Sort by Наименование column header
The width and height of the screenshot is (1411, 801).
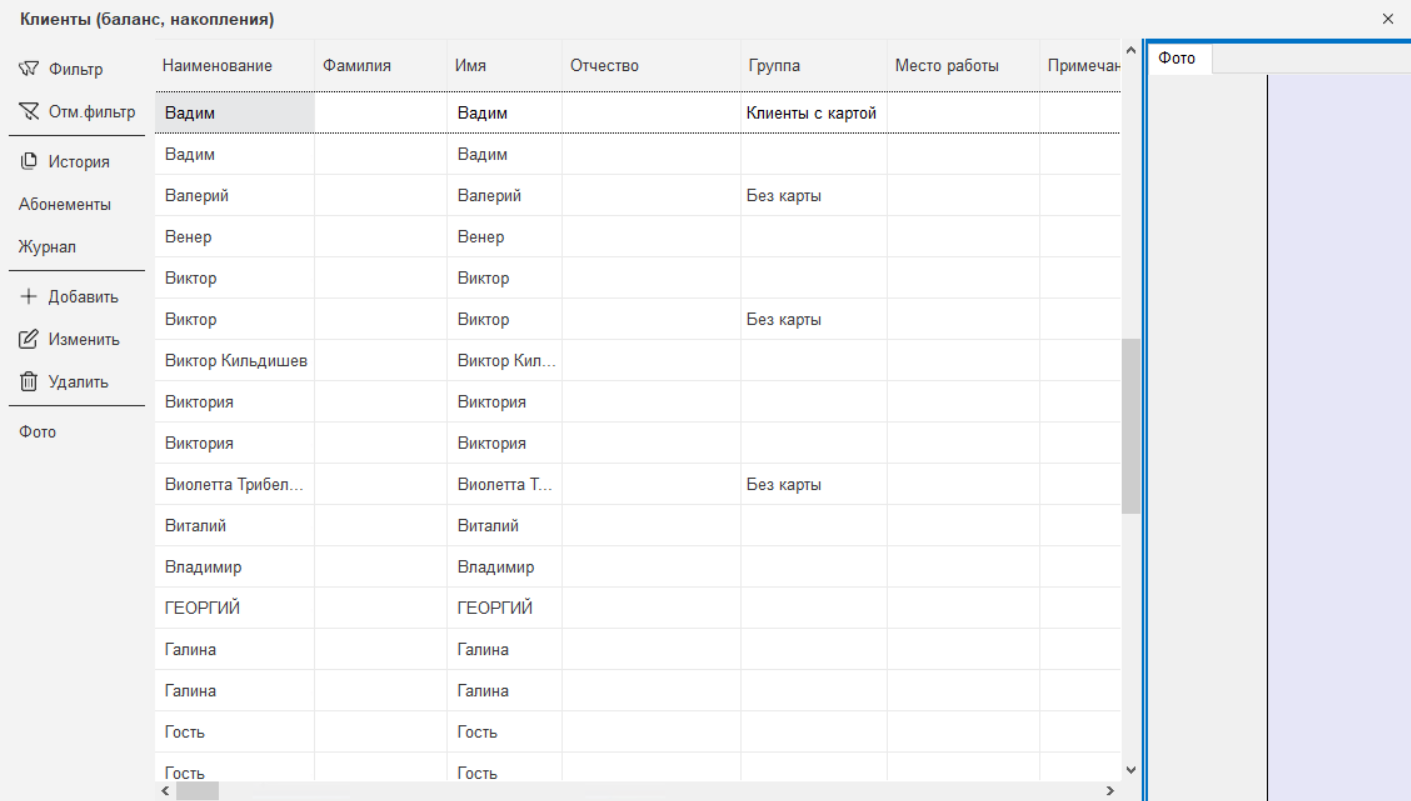(217, 66)
